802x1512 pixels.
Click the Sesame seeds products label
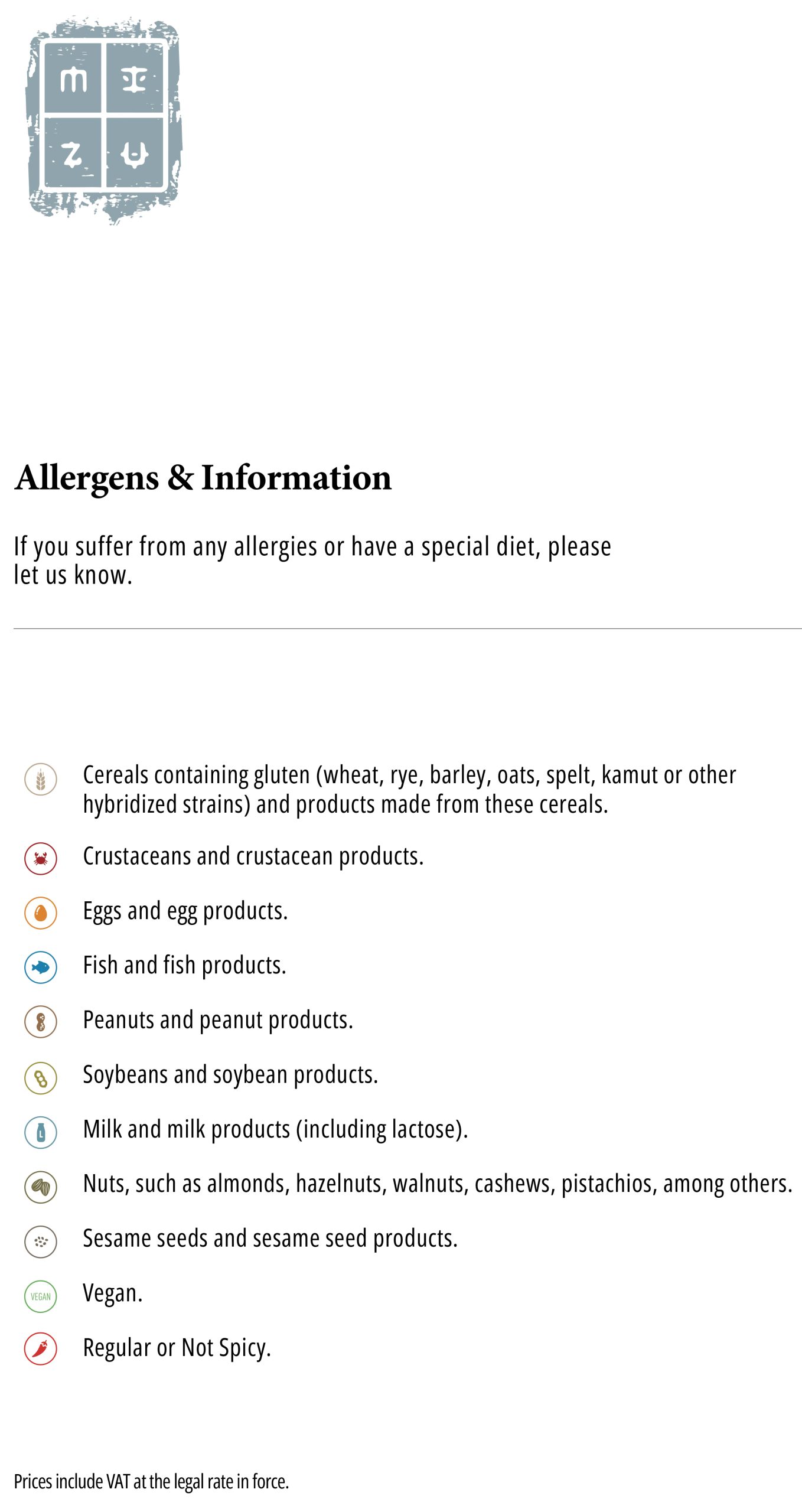tap(270, 1239)
